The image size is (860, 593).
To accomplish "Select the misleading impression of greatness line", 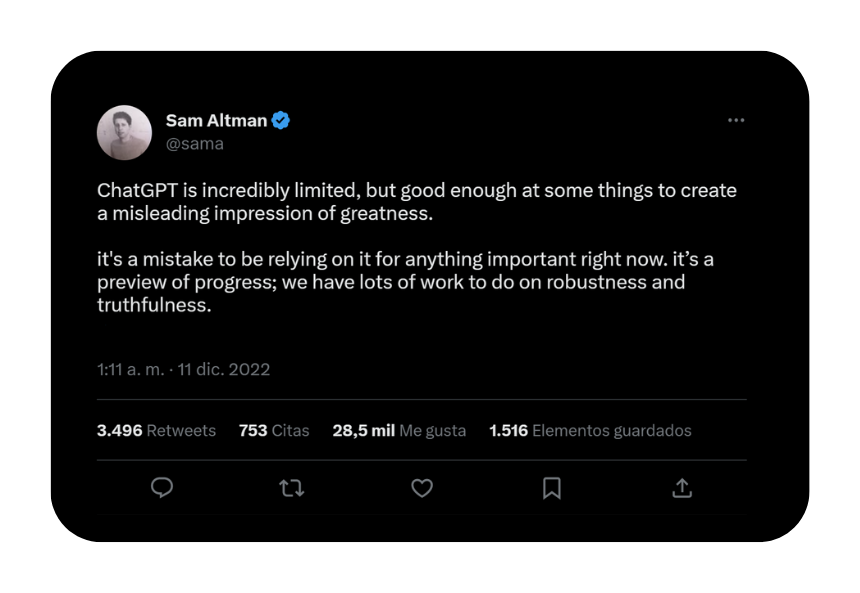I will click(265, 213).
